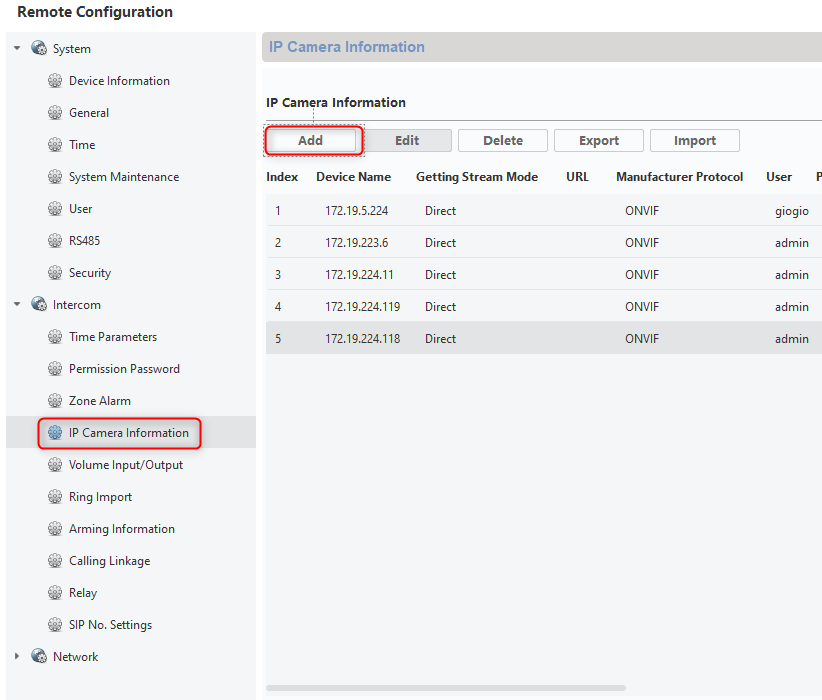Viewport: 822px width, 700px height.
Task: Click the System Maintenance gear icon
Action: 55,176
